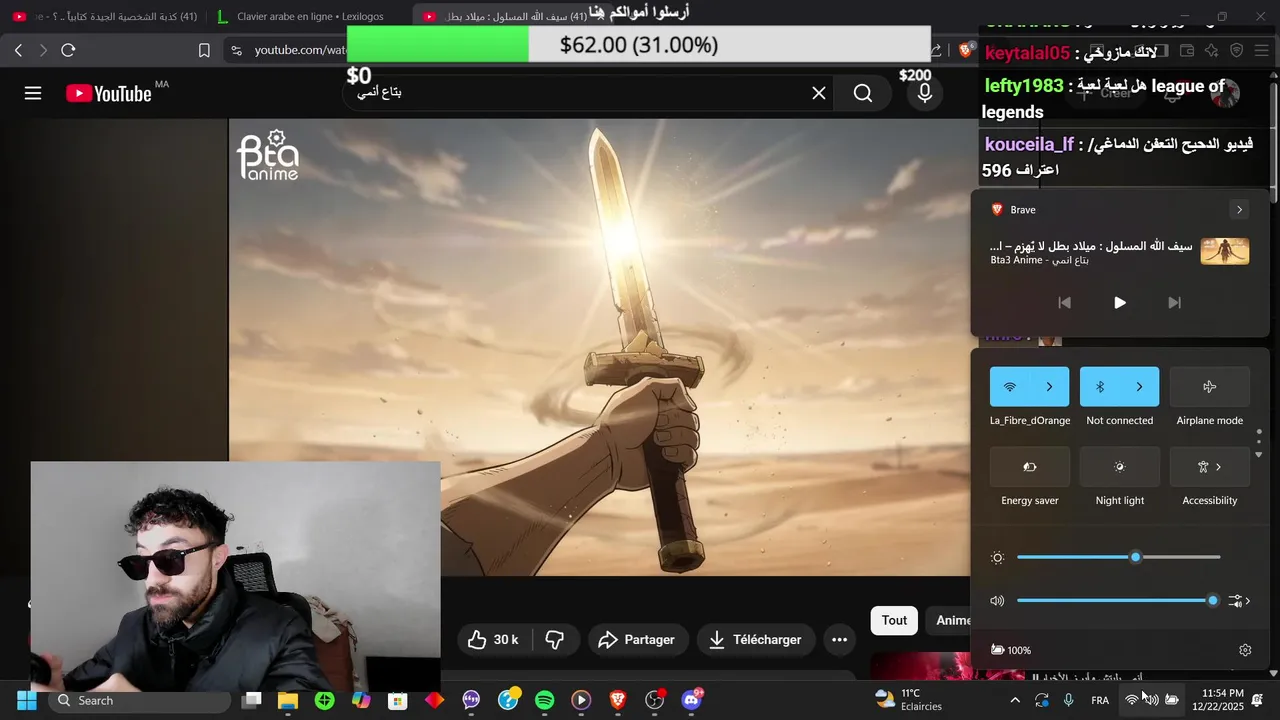Open the 11°C Eclaircies weather widget
Viewport: 1280px width, 720px height.
pyautogui.click(x=908, y=700)
